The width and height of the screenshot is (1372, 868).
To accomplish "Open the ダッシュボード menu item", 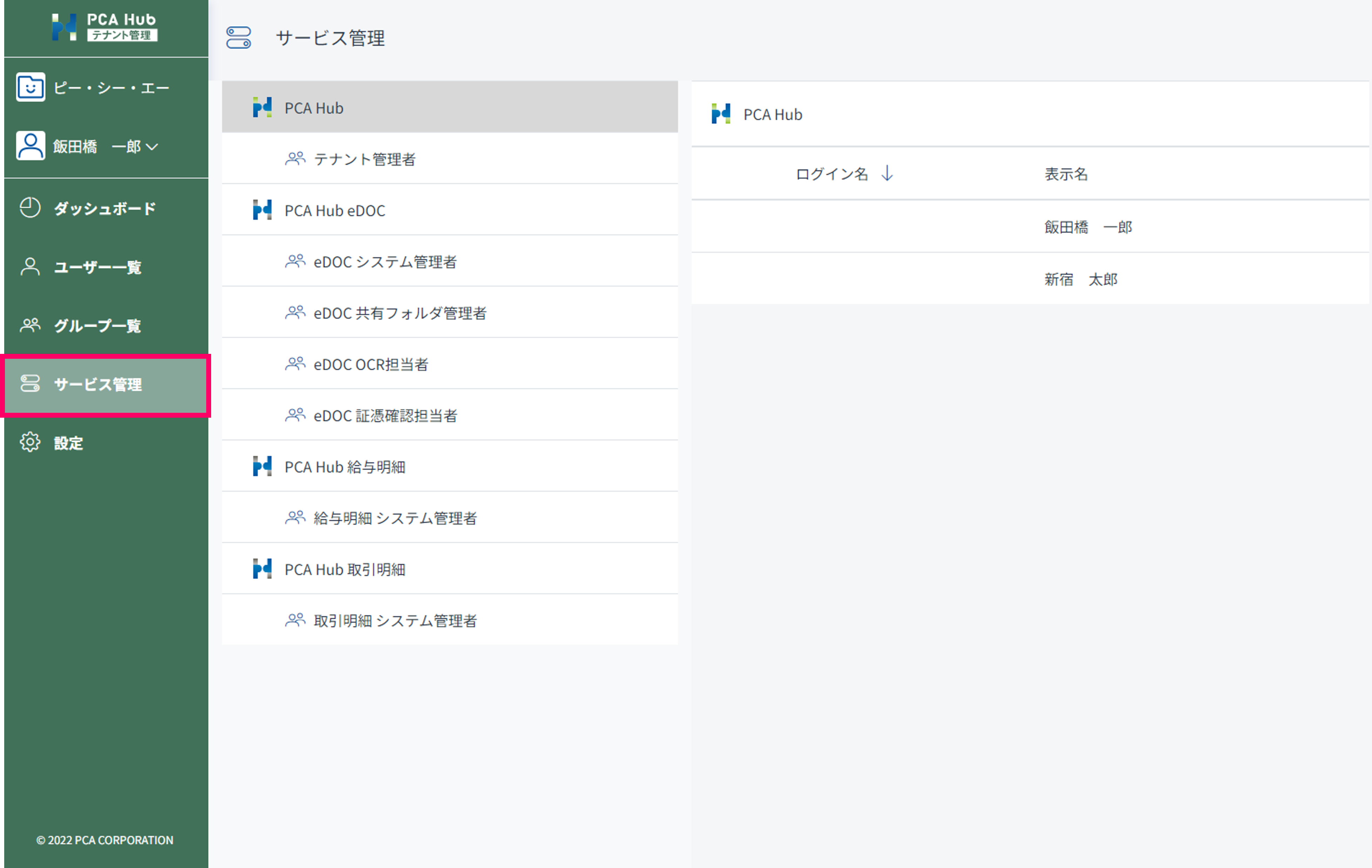I will tap(104, 209).
